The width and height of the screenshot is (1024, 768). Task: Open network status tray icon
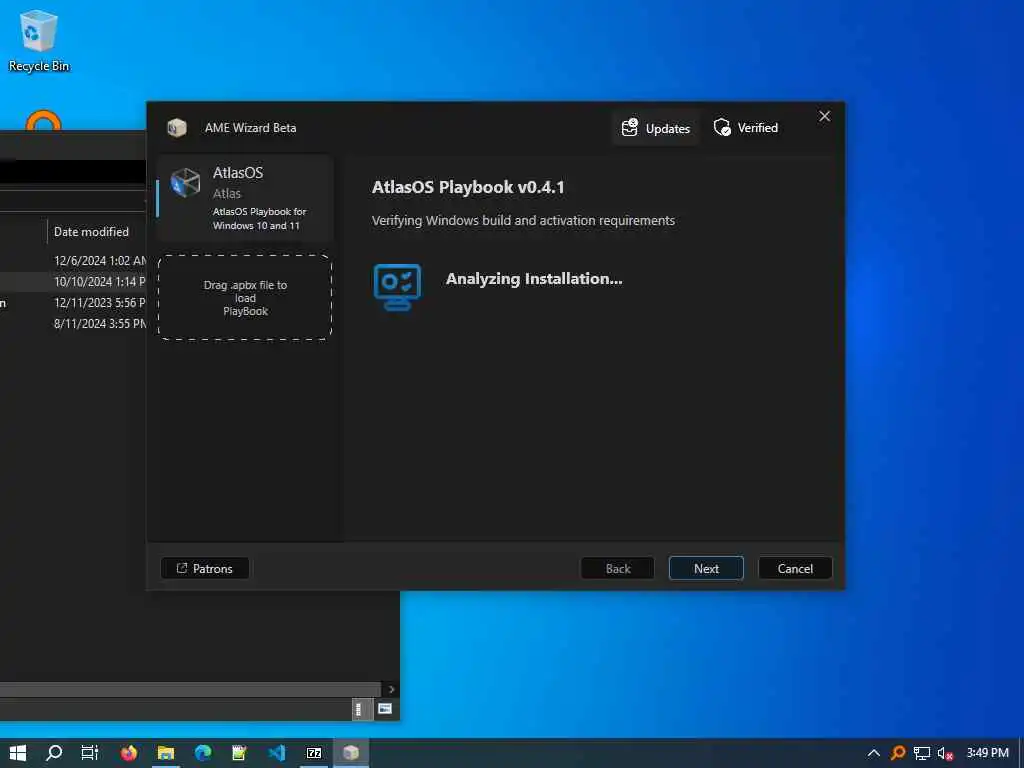pos(921,753)
